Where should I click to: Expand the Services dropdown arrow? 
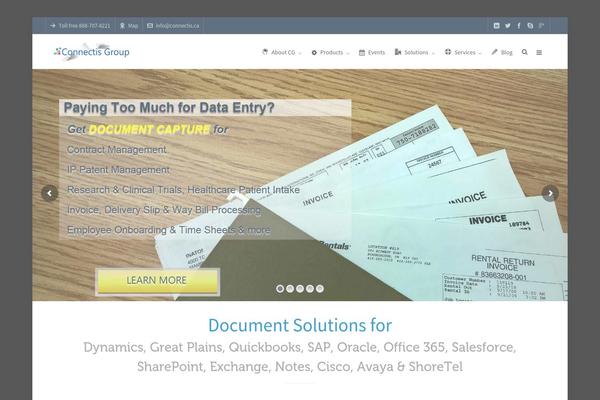pos(480,53)
